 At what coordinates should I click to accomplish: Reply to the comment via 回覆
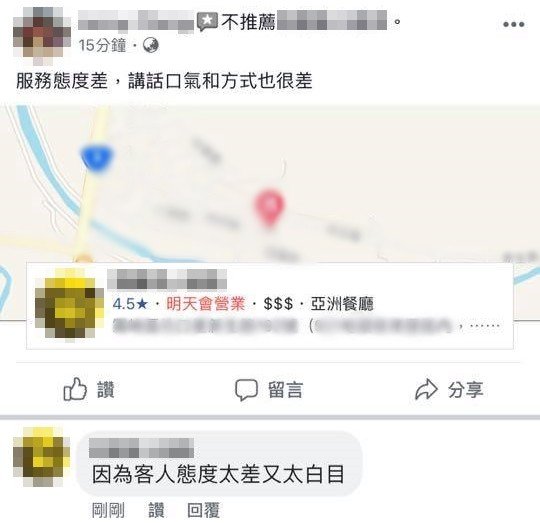tap(203, 510)
